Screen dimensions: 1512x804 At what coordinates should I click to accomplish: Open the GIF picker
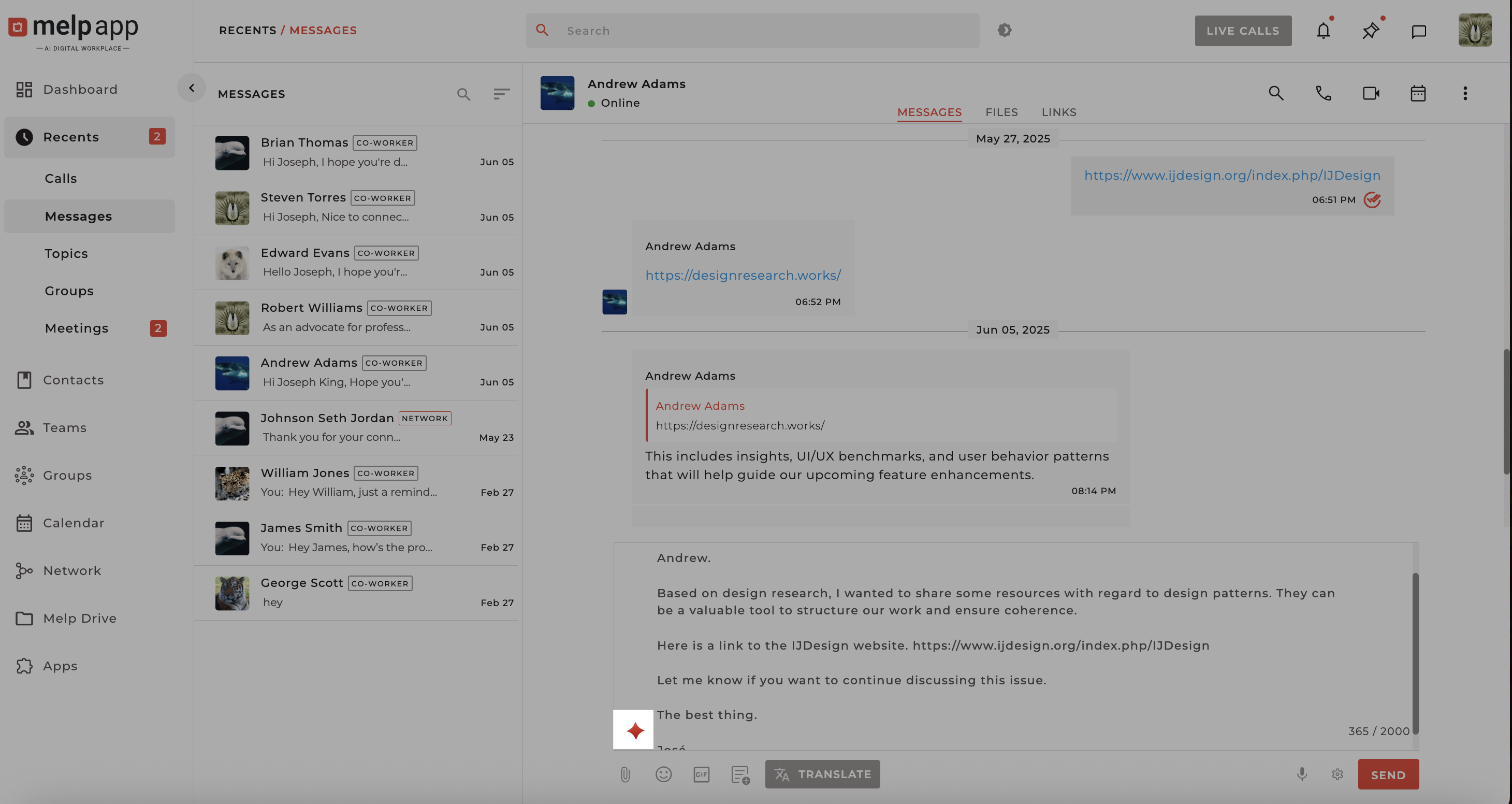pyautogui.click(x=702, y=774)
